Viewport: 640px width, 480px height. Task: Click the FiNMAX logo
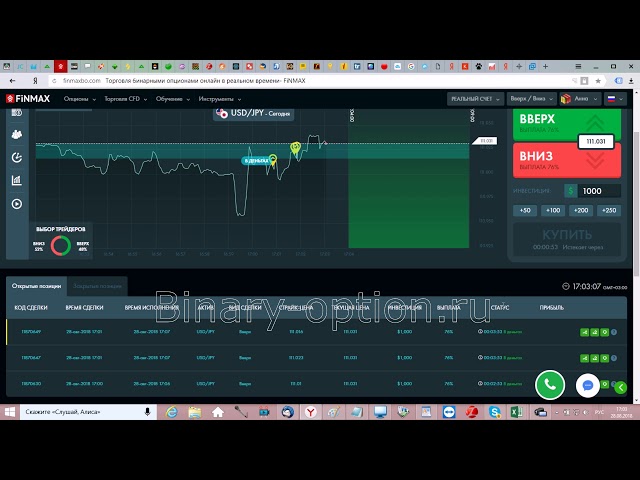pyautogui.click(x=29, y=99)
